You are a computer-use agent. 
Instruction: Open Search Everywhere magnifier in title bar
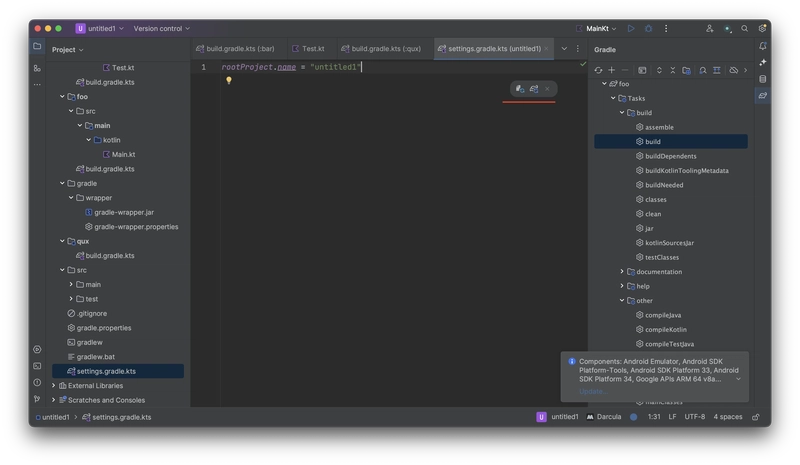744,29
